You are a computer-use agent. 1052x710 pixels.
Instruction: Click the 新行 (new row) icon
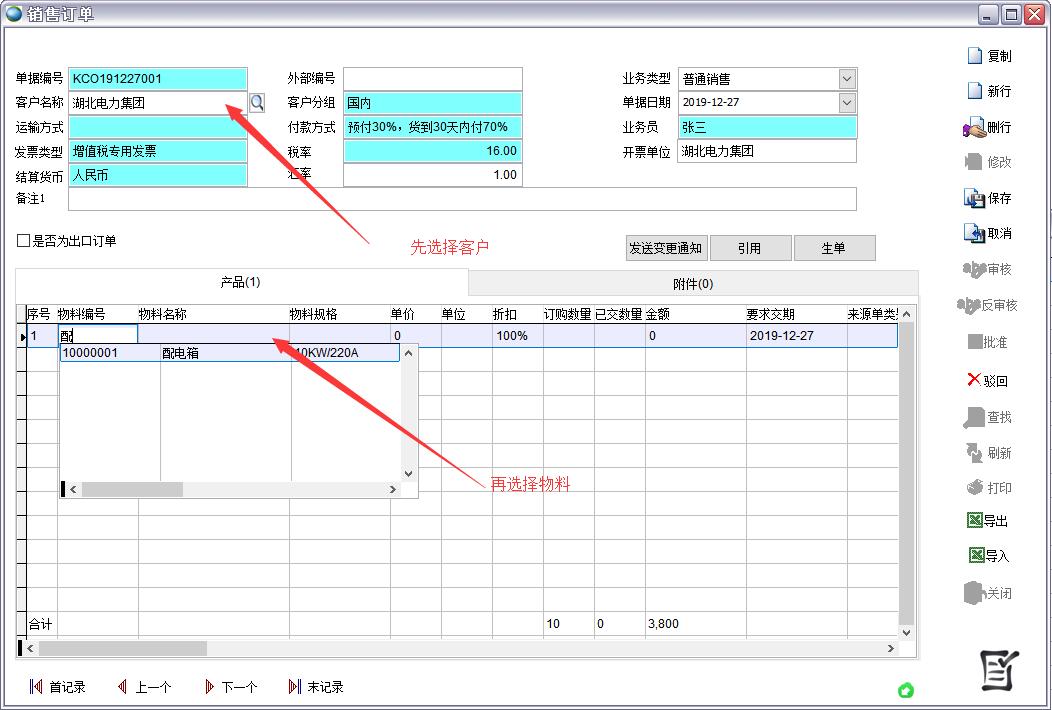975,91
